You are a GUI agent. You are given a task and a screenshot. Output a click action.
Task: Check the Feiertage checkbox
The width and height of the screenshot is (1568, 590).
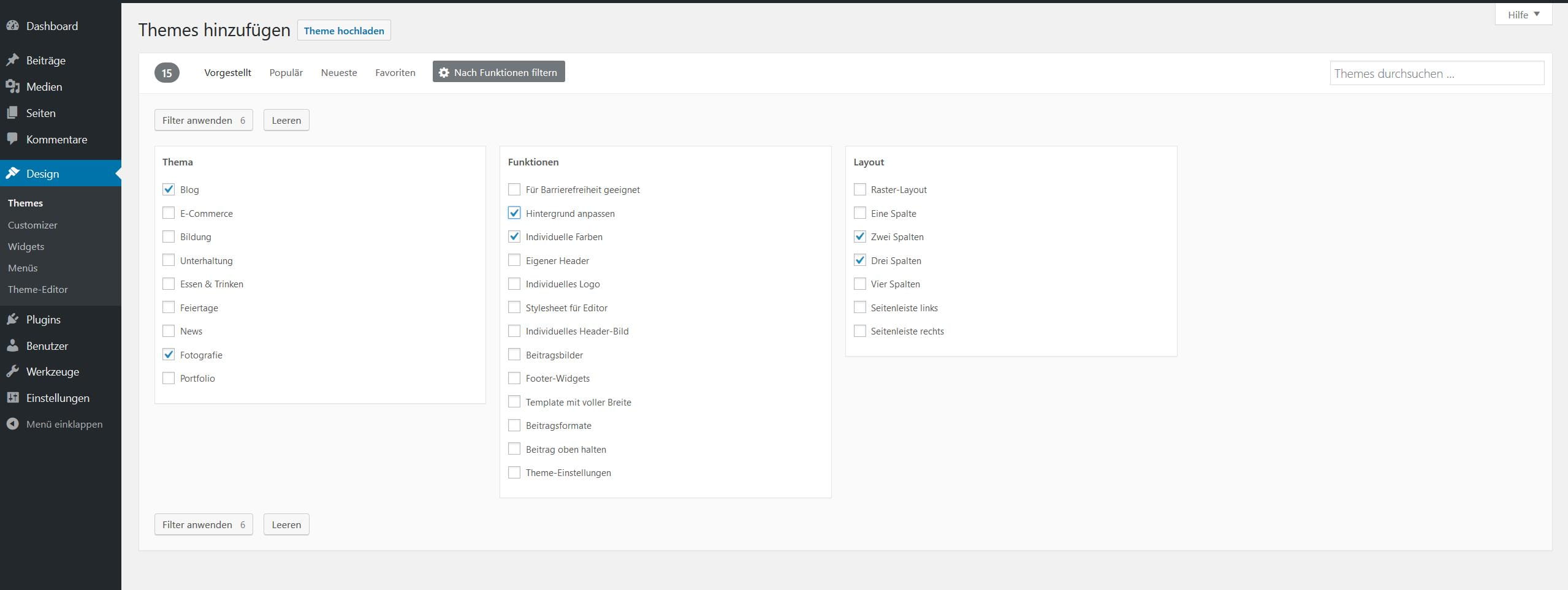tap(169, 308)
